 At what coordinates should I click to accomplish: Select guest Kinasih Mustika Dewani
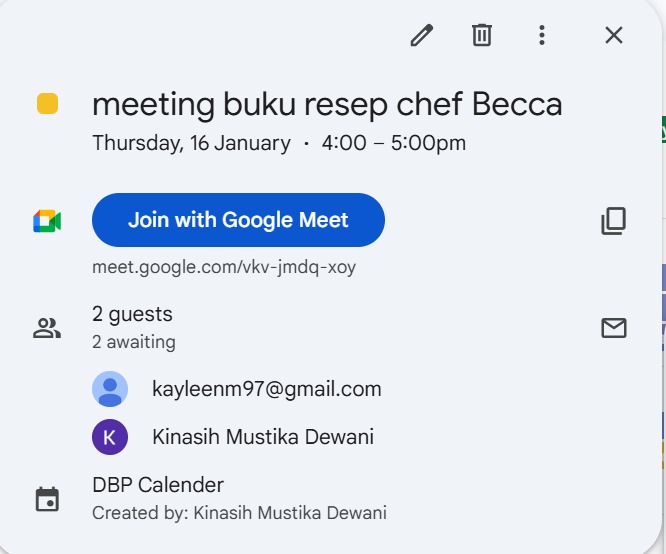coord(263,437)
